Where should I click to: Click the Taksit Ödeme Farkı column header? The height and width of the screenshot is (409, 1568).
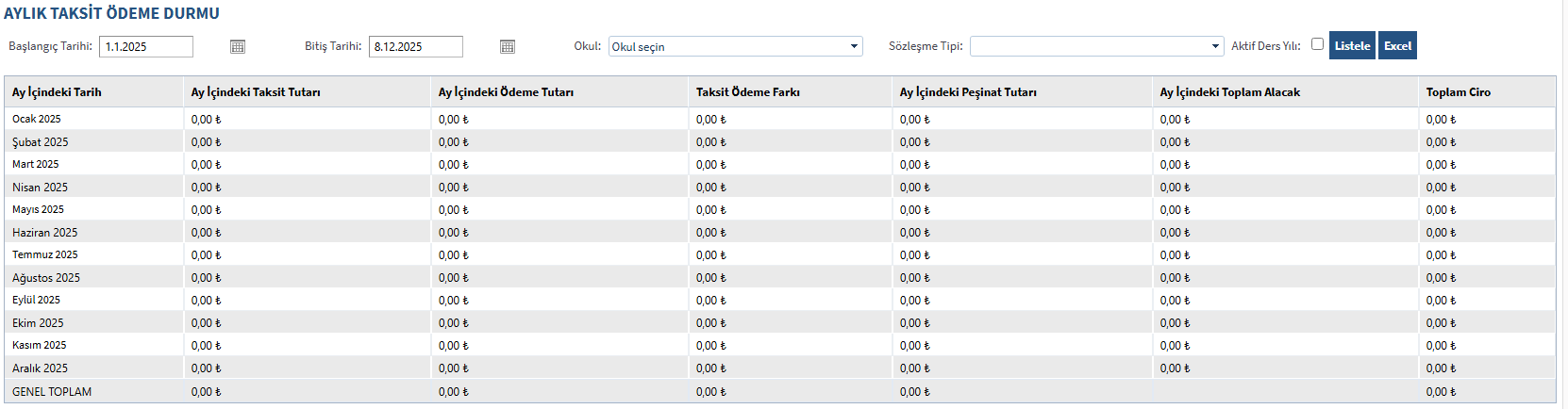(748, 92)
